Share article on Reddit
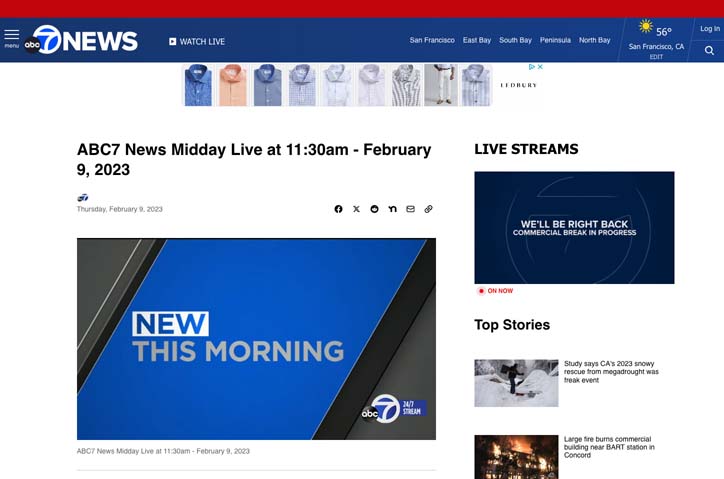The height and width of the screenshot is (479, 724). [x=374, y=209]
